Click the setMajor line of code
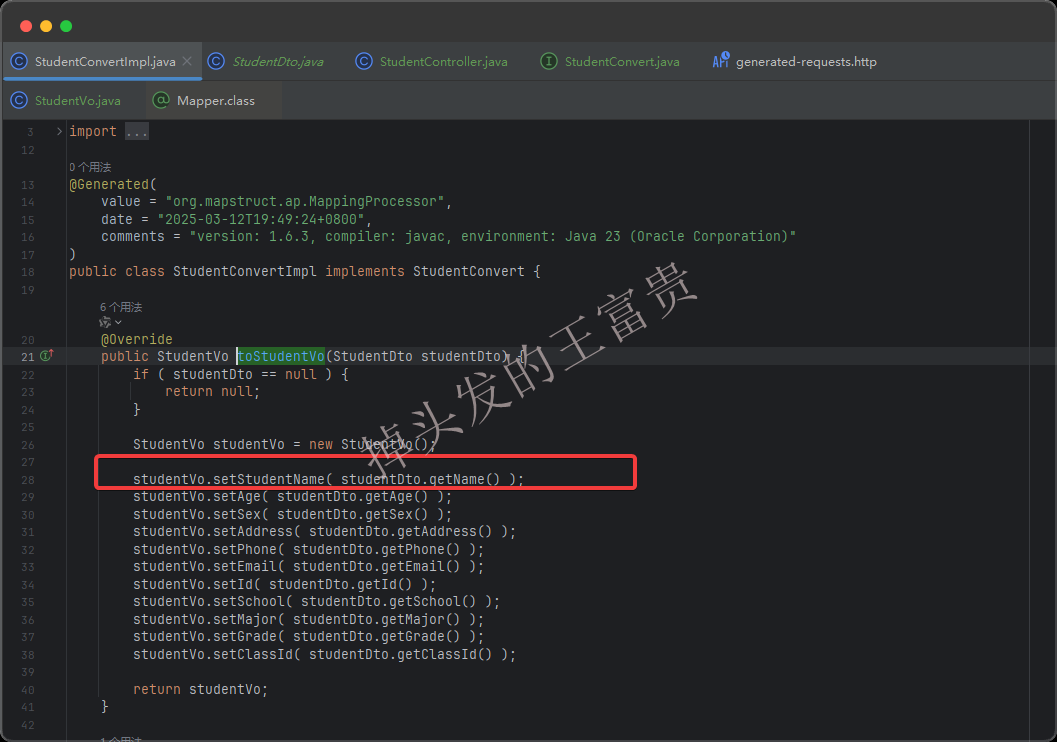The image size is (1057, 742). coord(308,619)
